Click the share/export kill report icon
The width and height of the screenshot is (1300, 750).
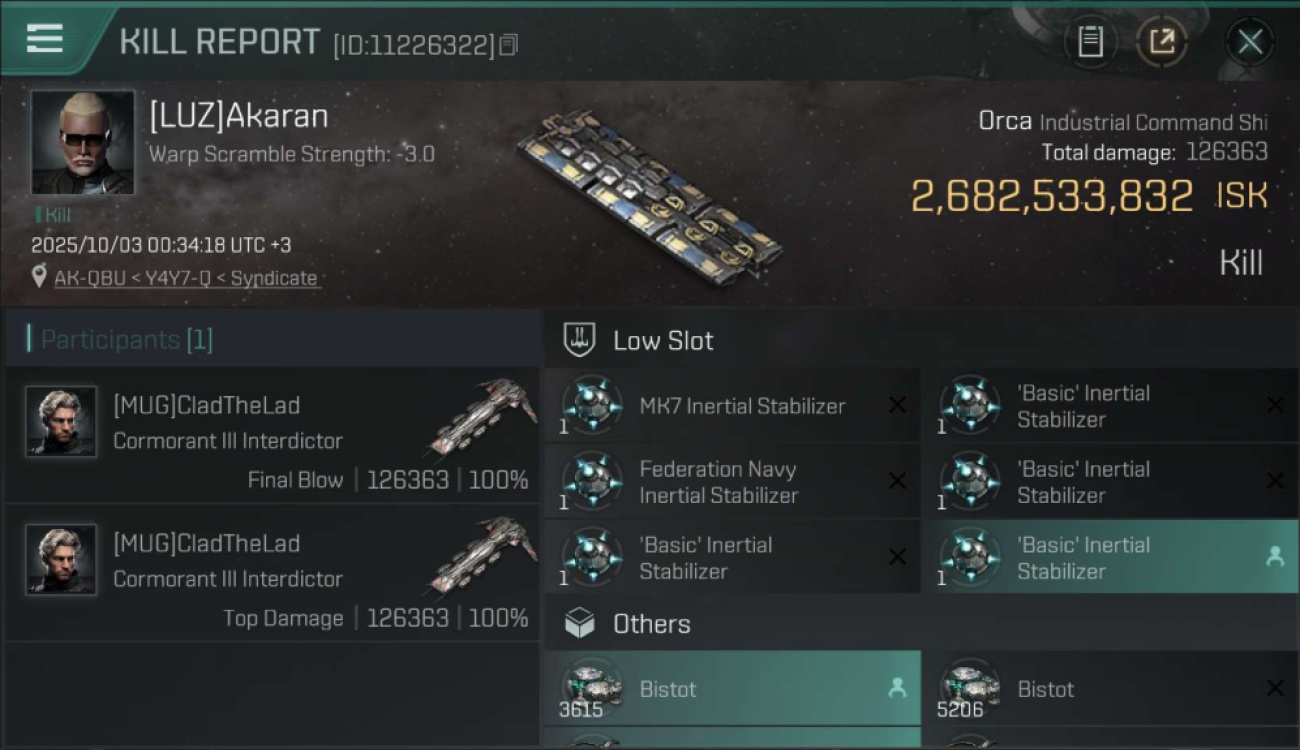(1161, 42)
